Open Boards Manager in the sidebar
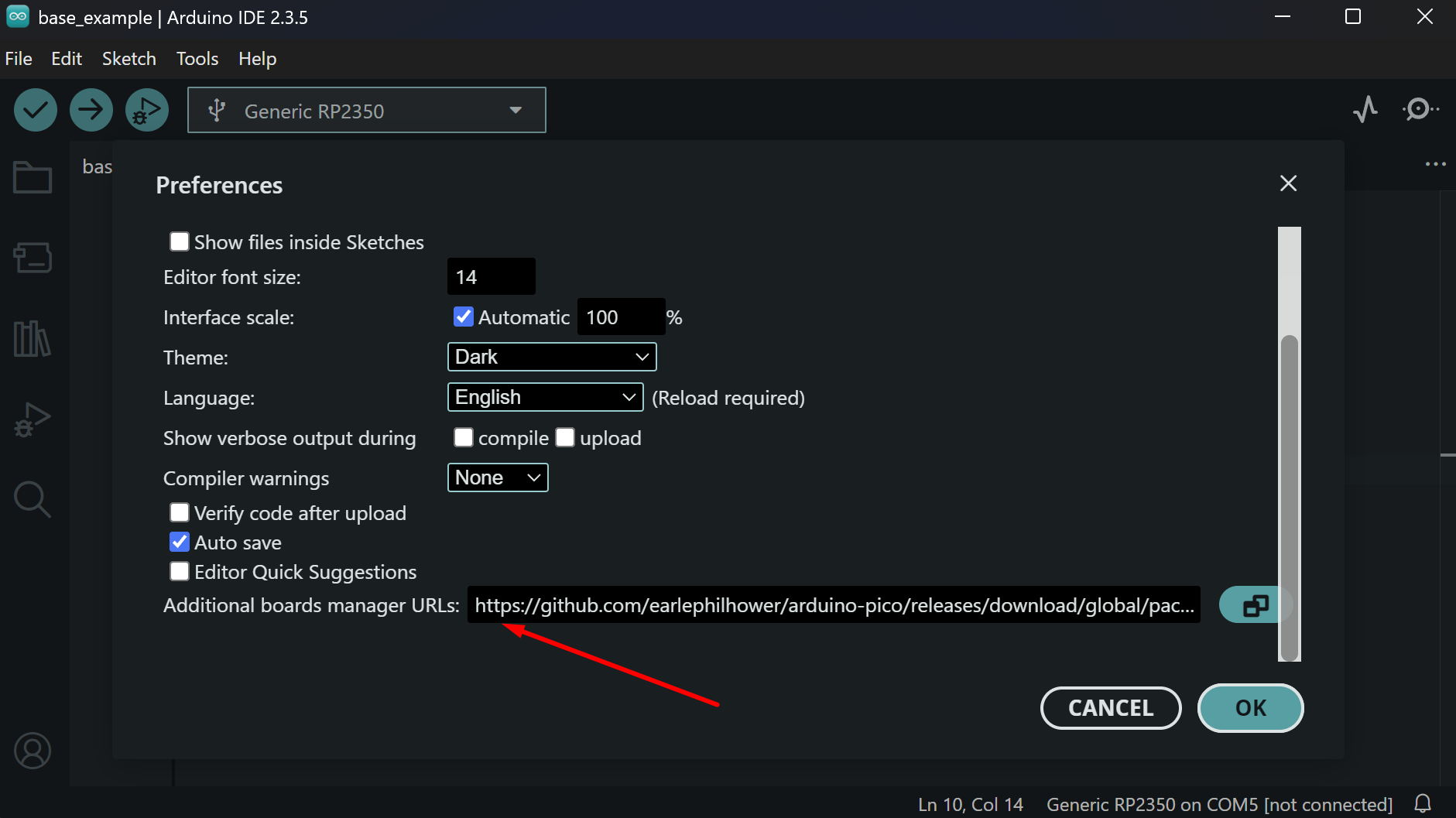 click(x=33, y=258)
